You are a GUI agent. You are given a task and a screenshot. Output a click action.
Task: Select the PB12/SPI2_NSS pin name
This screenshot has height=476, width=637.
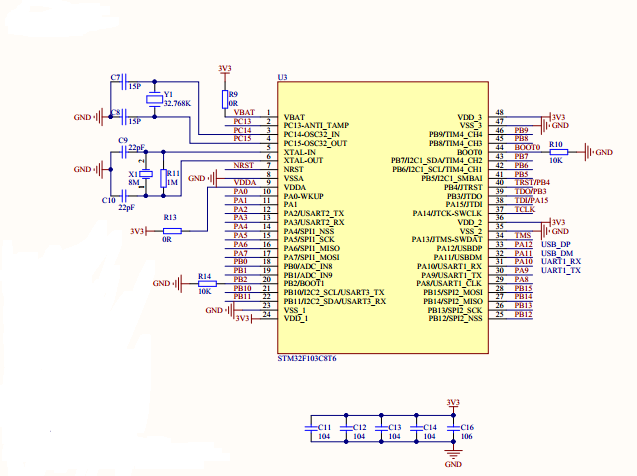pyautogui.click(x=455, y=318)
